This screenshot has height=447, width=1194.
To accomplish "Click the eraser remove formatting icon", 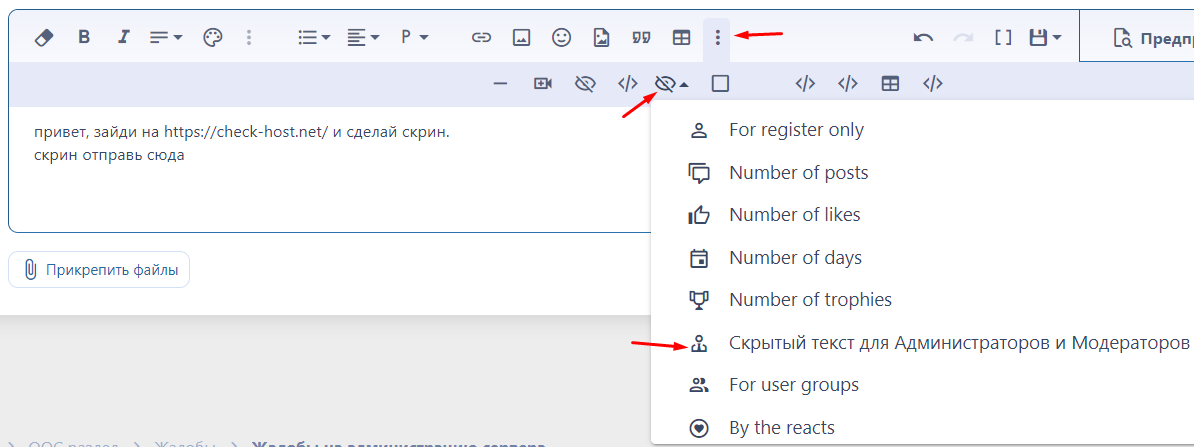I will click(43, 38).
